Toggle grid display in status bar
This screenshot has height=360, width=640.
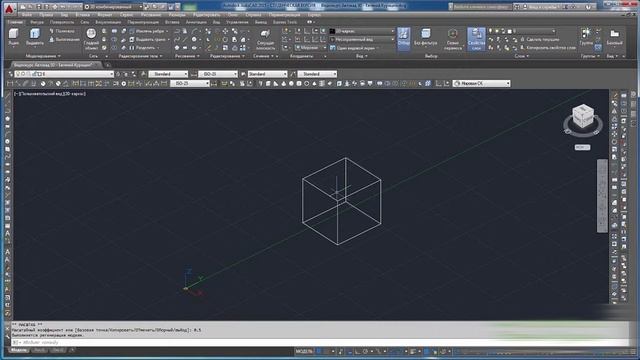pos(319,351)
